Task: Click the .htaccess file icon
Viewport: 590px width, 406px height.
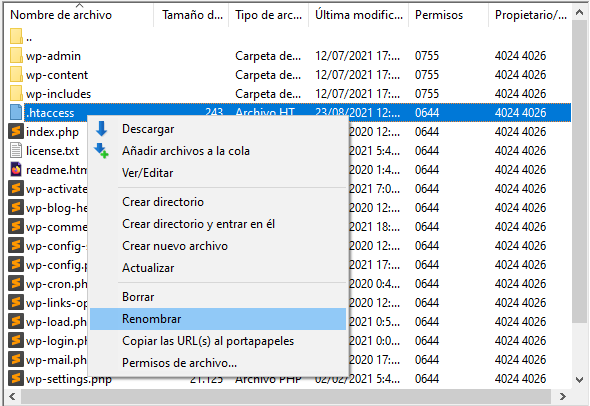Action: coord(16,113)
